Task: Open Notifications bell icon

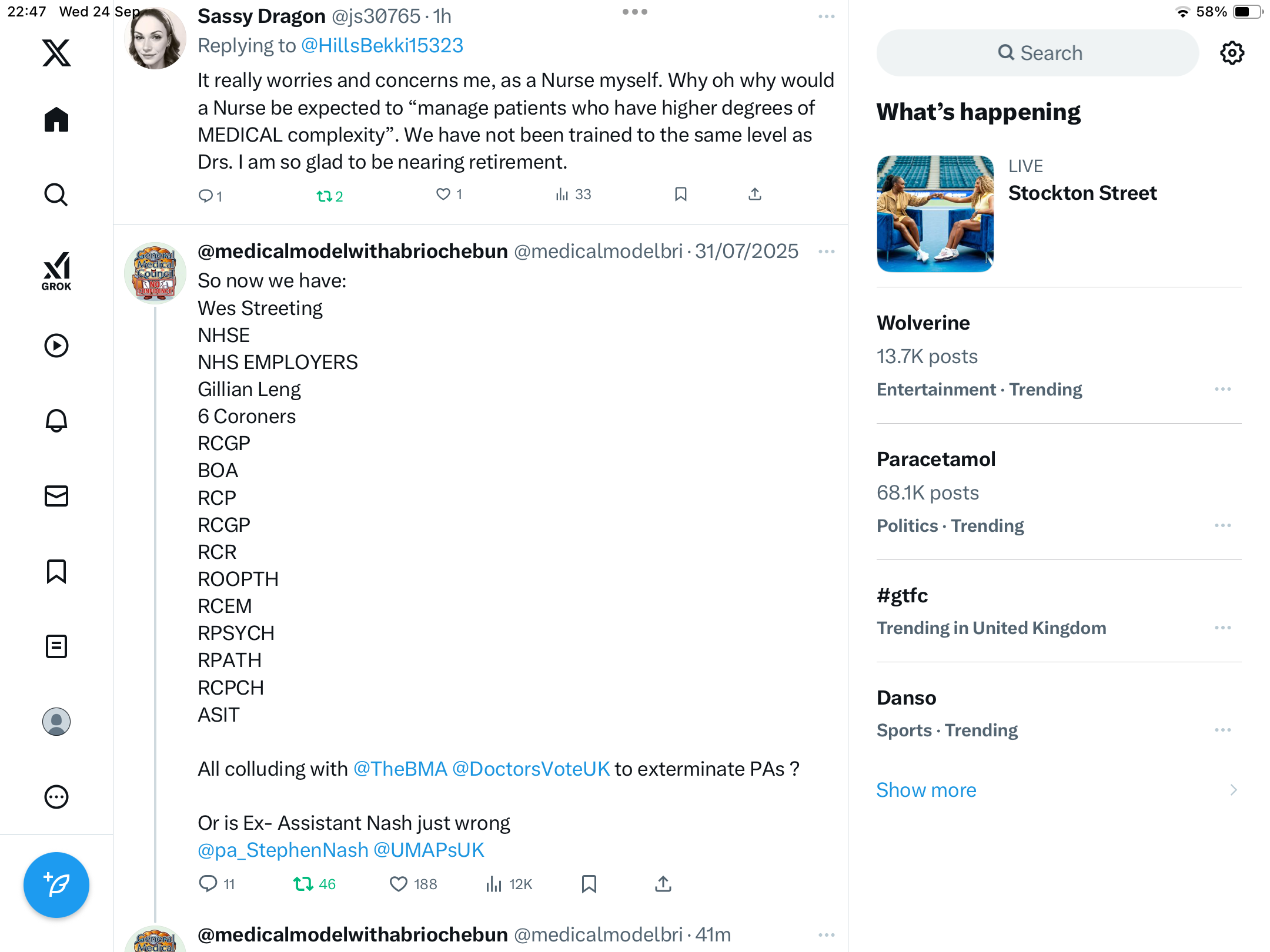Action: [56, 421]
